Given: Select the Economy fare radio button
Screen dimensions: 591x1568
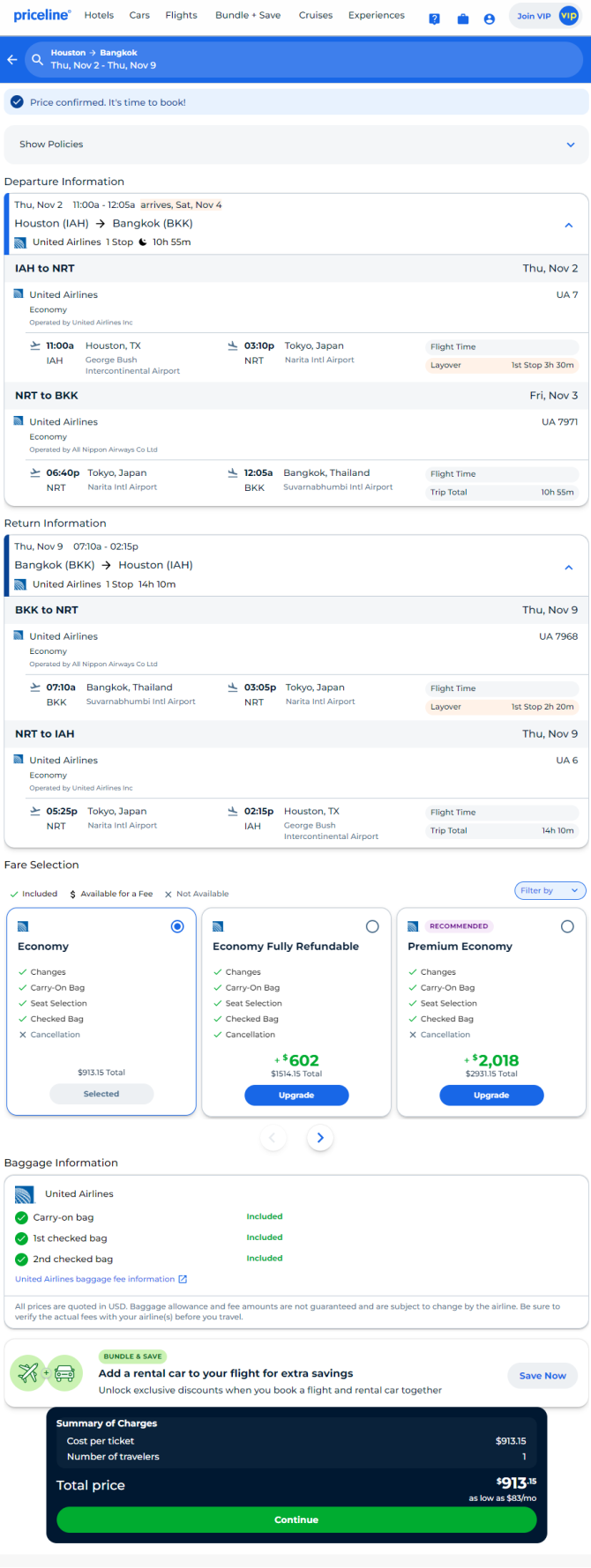Looking at the screenshot, I should [177, 926].
